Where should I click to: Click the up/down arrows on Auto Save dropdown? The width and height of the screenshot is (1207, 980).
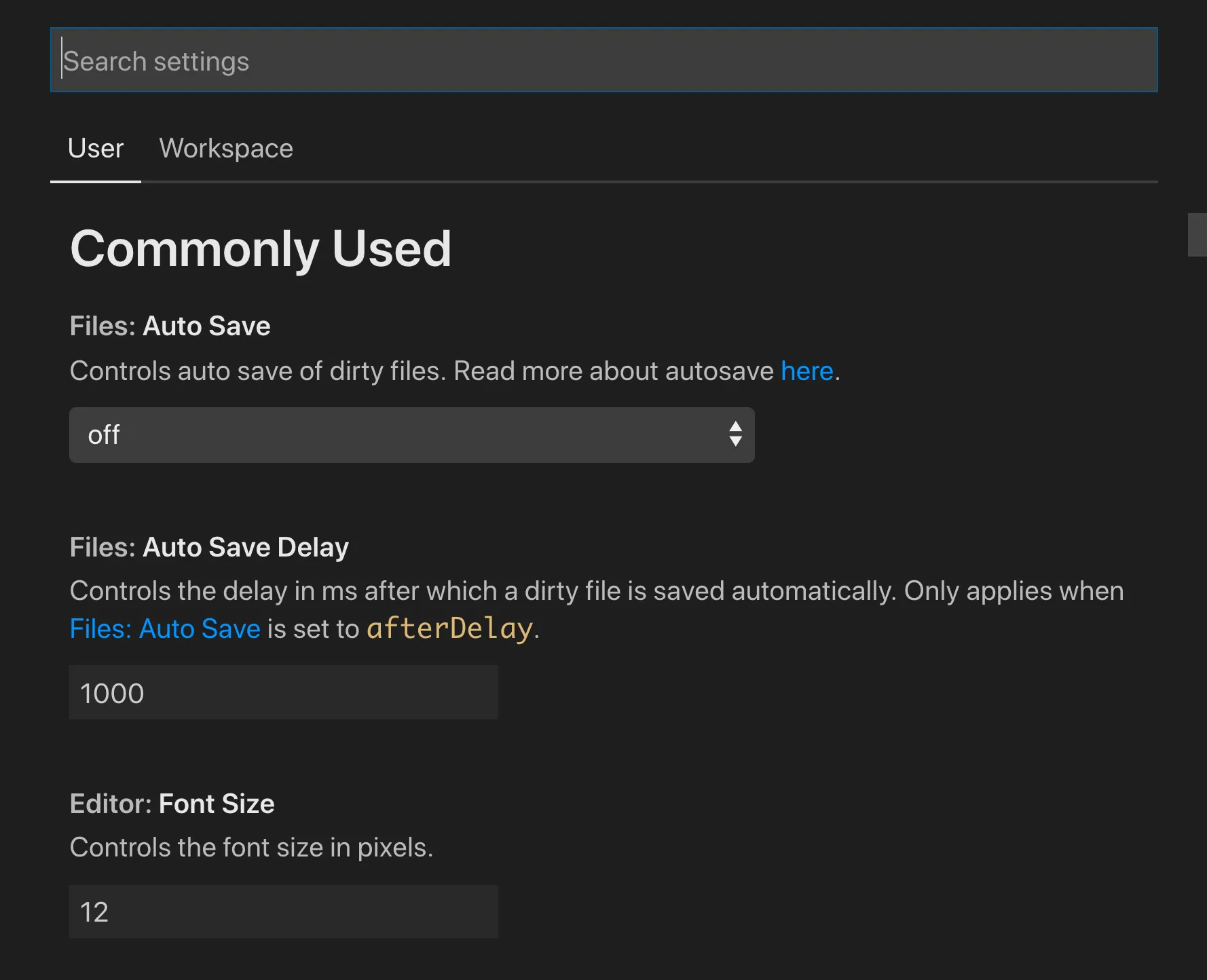click(x=735, y=434)
